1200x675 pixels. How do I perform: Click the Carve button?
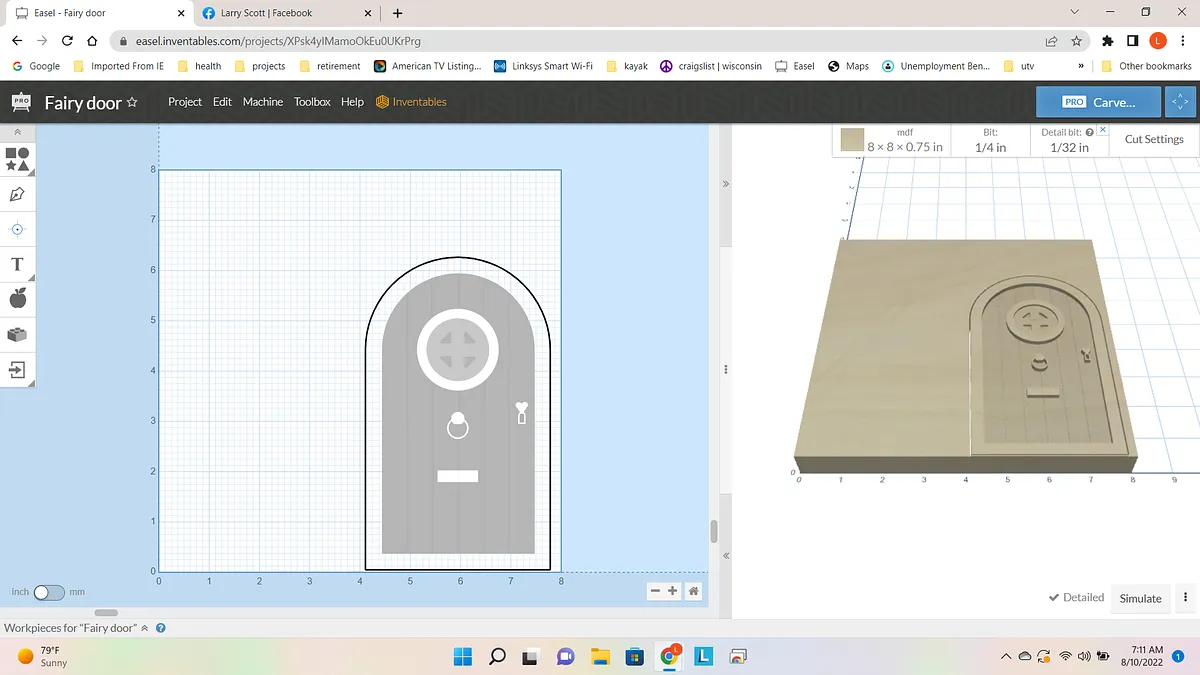pos(1098,102)
